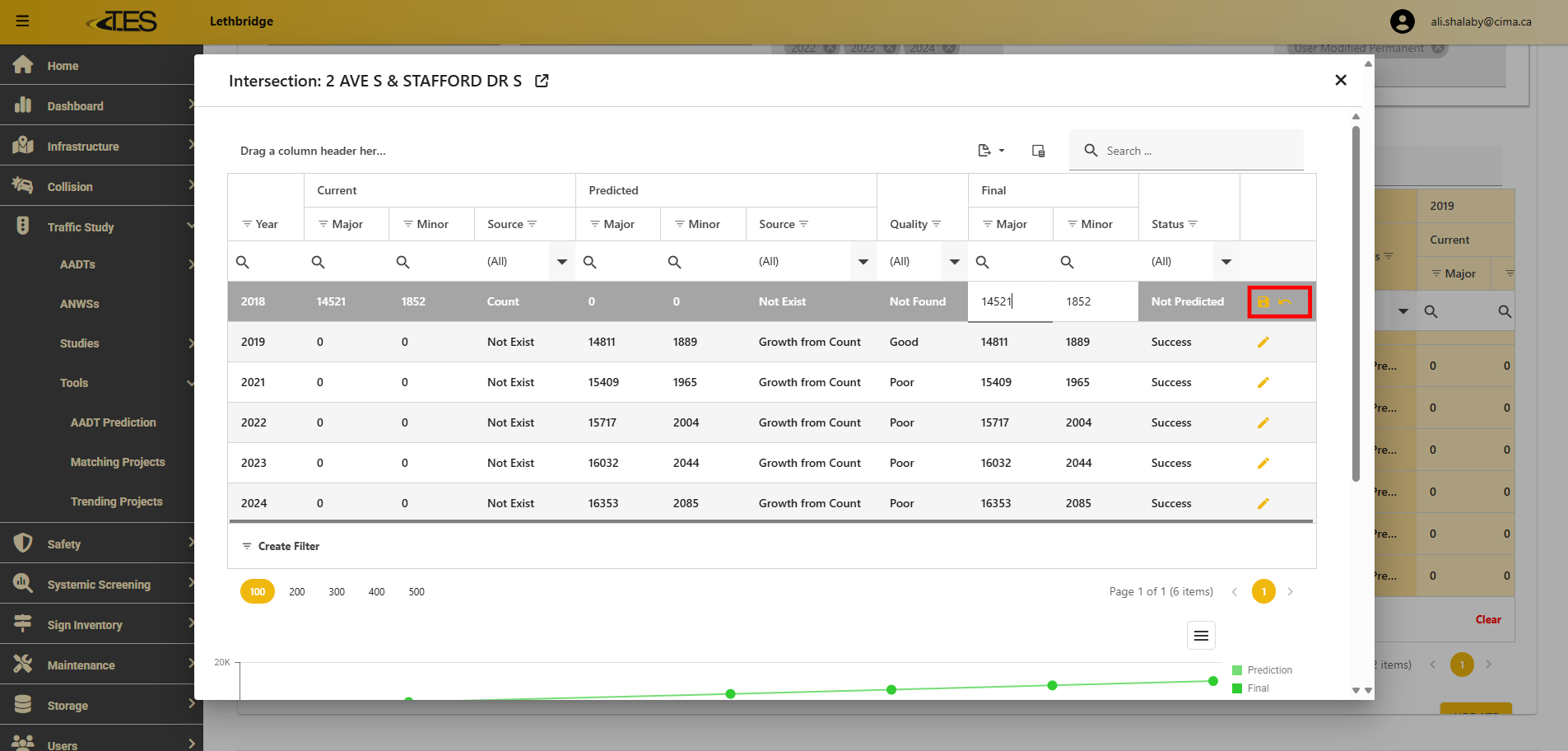
Task: Expand the Status filter dropdown
Action: 1226,262
